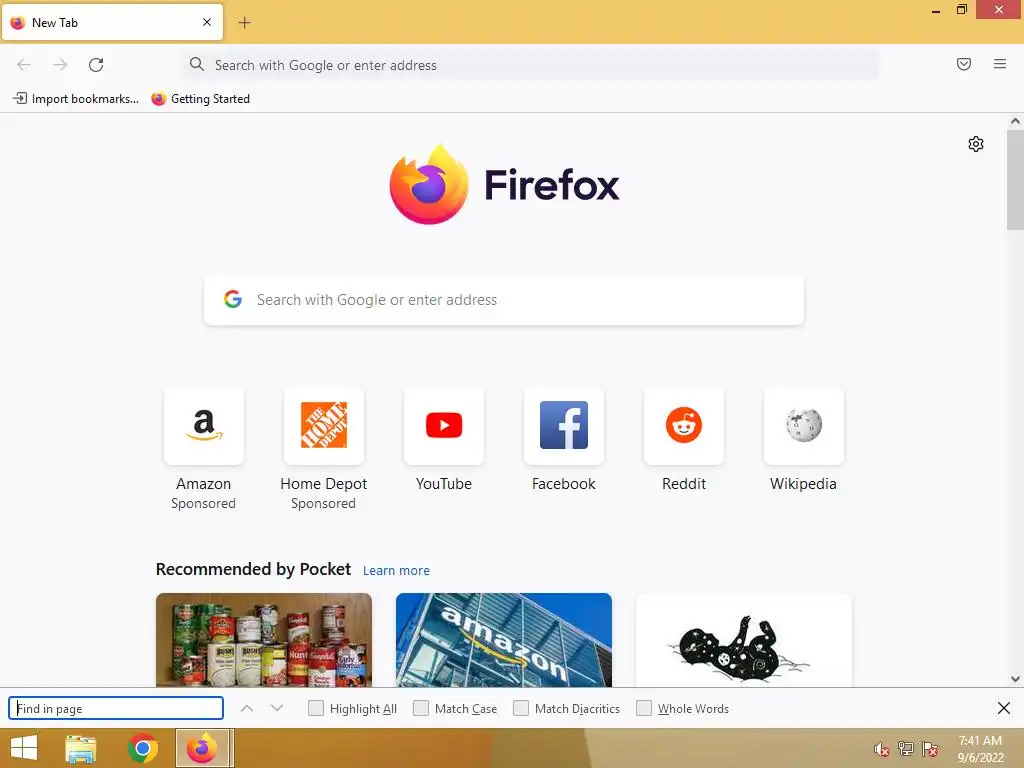The image size is (1024, 768).
Task: Click the Recommended by Pocket heading
Action: [253, 569]
